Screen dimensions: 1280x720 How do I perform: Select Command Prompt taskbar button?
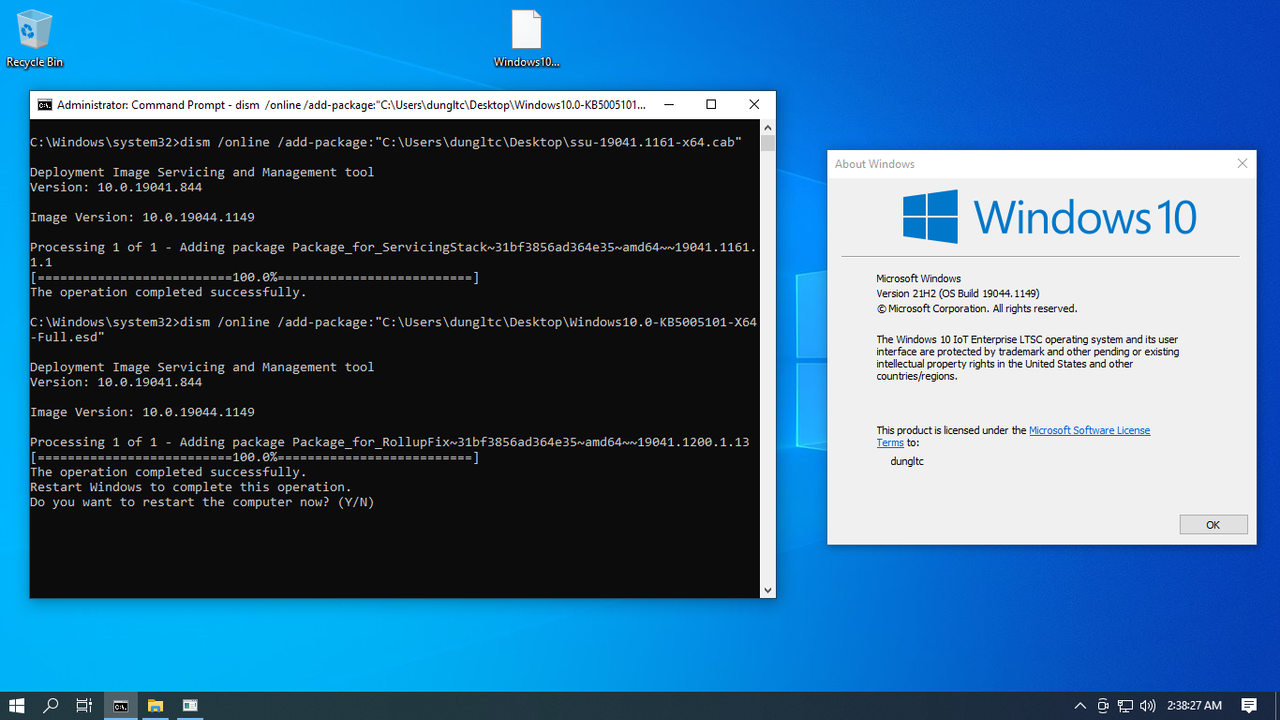tap(120, 705)
